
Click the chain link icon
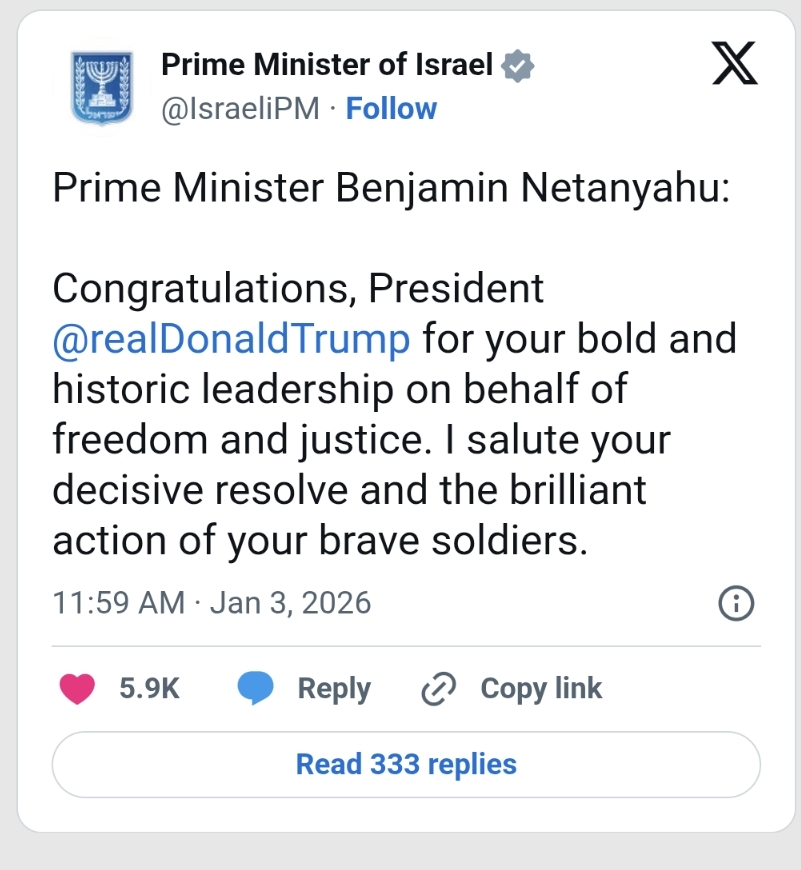(x=439, y=688)
